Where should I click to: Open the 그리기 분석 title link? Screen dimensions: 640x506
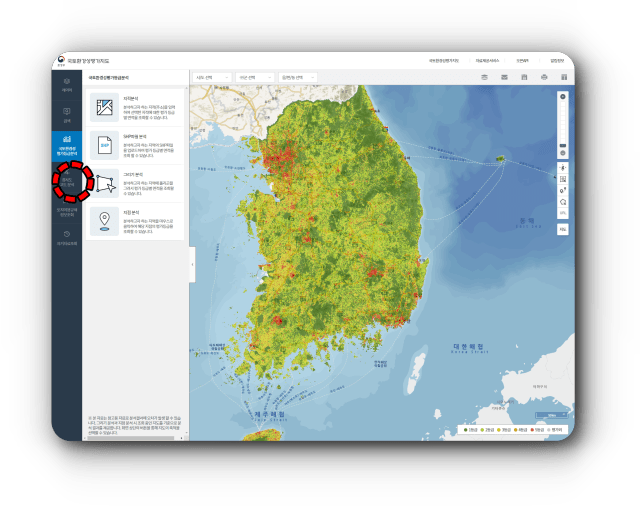point(133,175)
